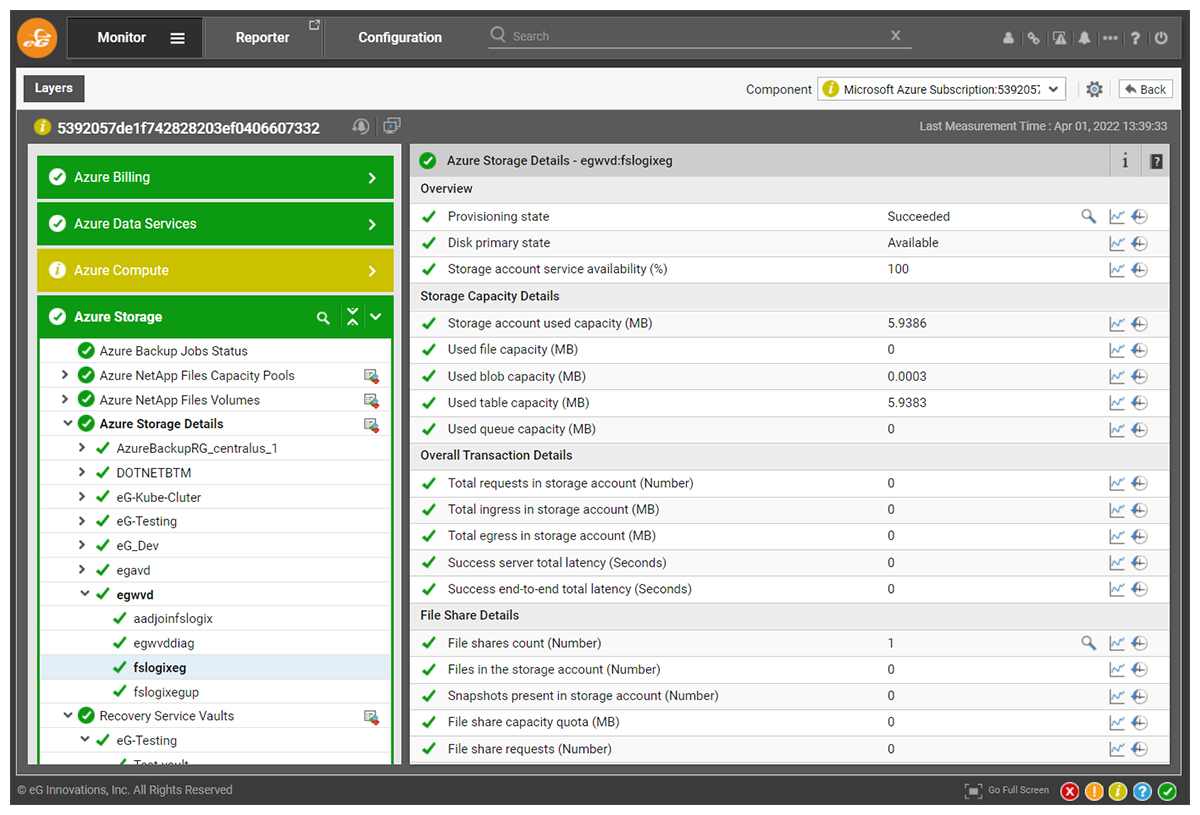
Task: Expand the eG_Dev tree node
Action: [82, 545]
